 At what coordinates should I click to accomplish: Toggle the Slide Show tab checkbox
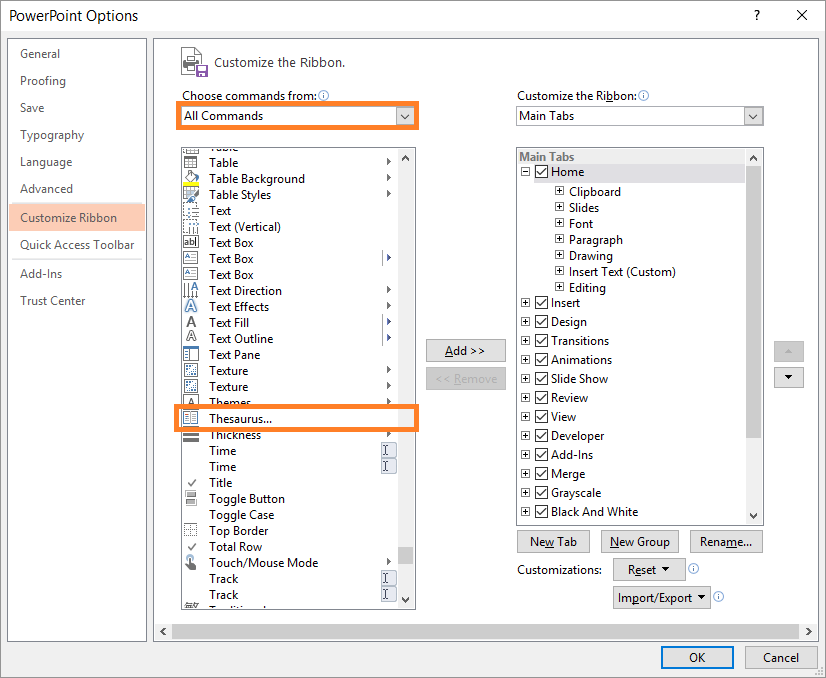click(x=541, y=379)
